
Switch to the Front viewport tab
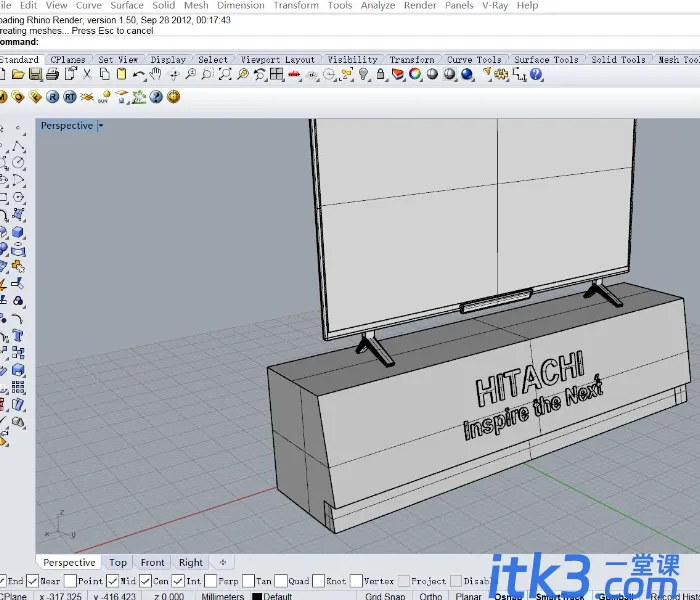click(152, 562)
